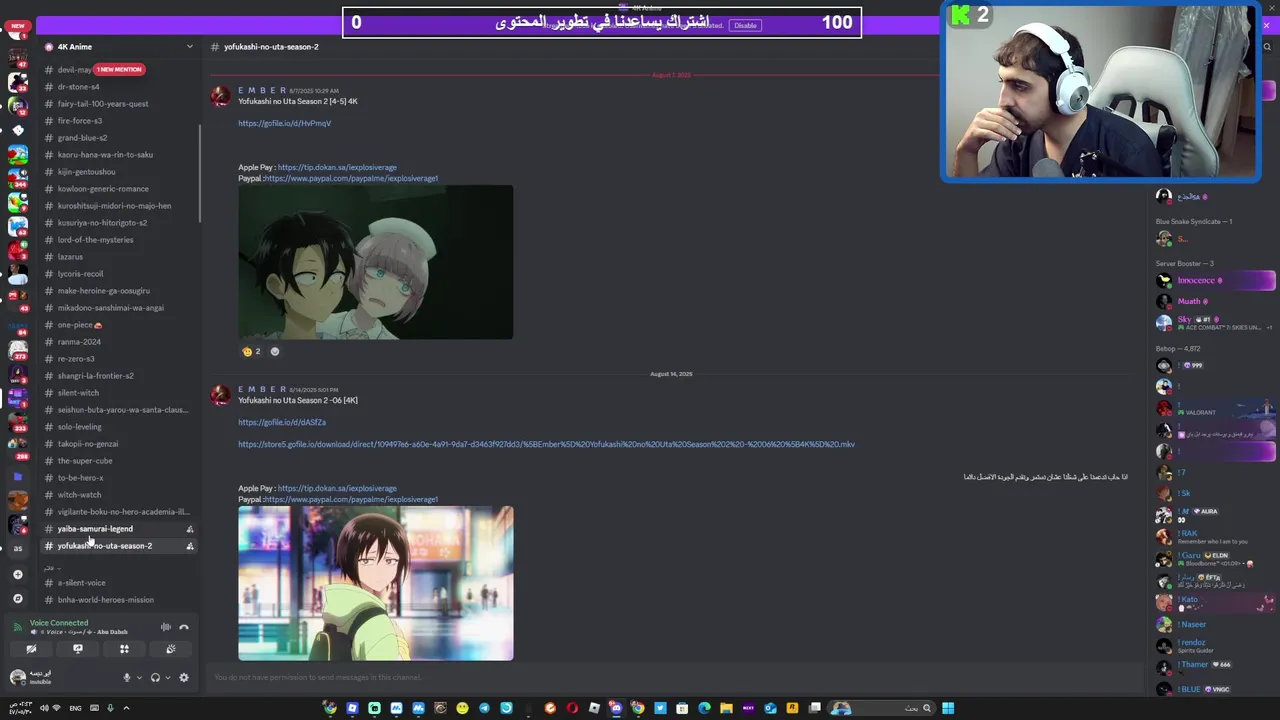Open EMBER's avatar on August 14 message
Viewport: 1280px width, 720px height.
(x=220, y=394)
